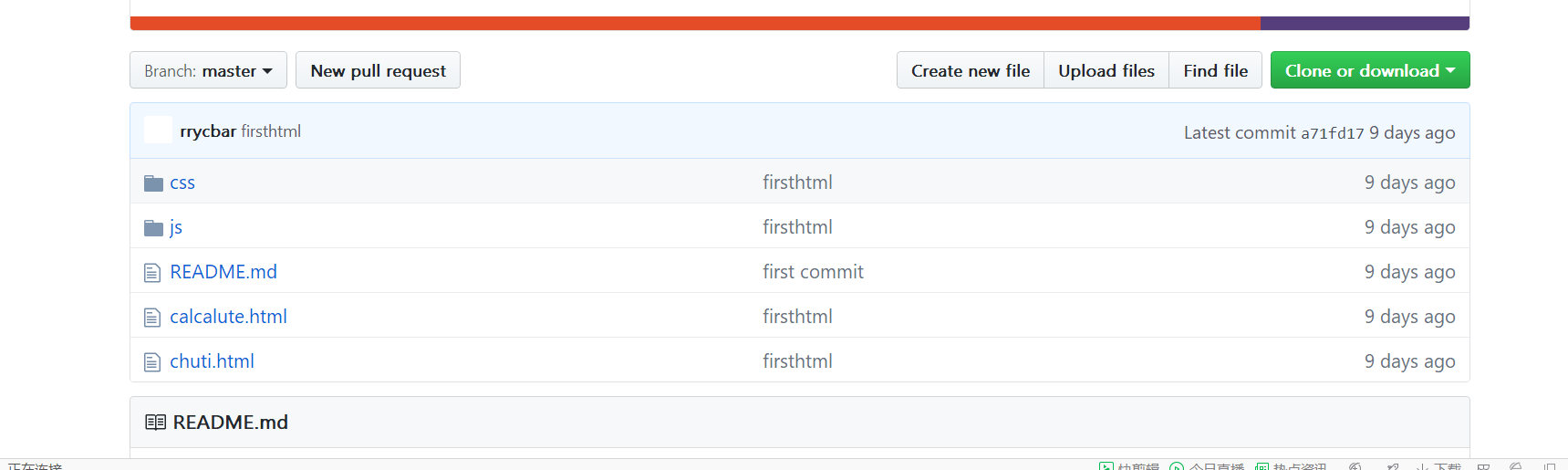Viewport: 1568px width, 470px height.
Task: Open the 快剪辑 status bar icon
Action: click(x=1106, y=466)
